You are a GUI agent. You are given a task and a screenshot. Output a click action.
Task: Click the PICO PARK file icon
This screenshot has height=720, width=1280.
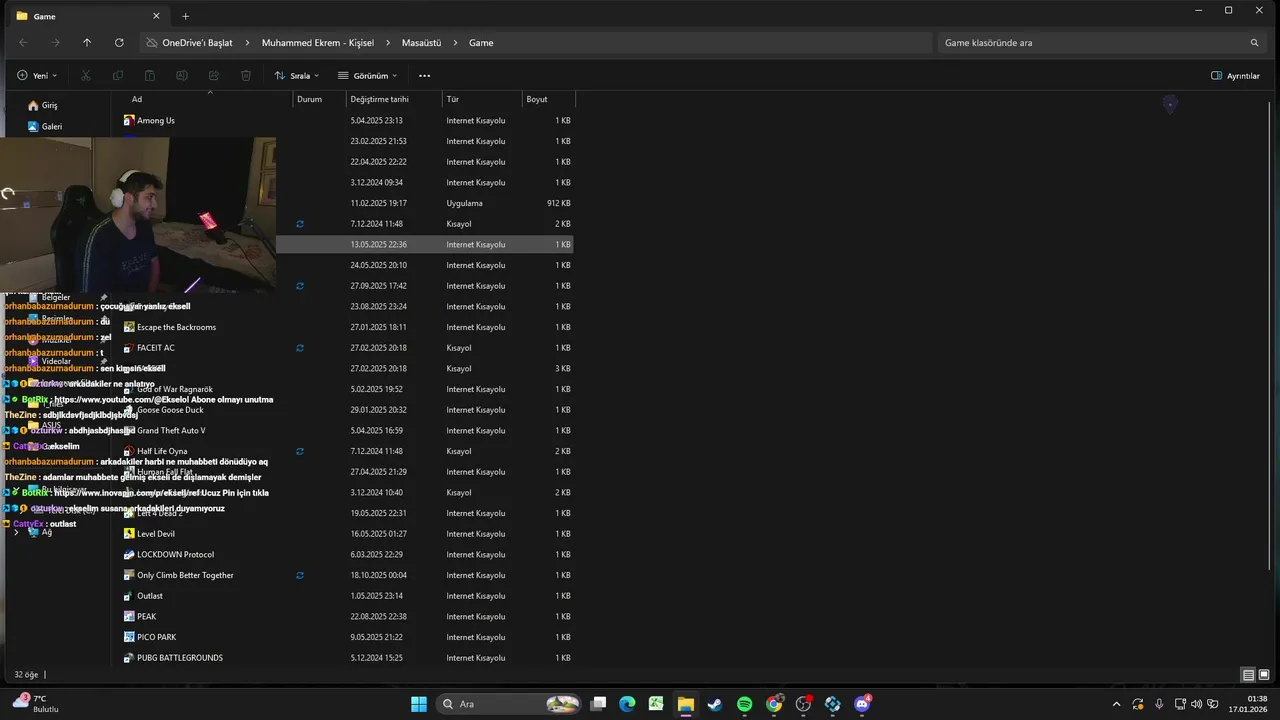[x=129, y=637]
